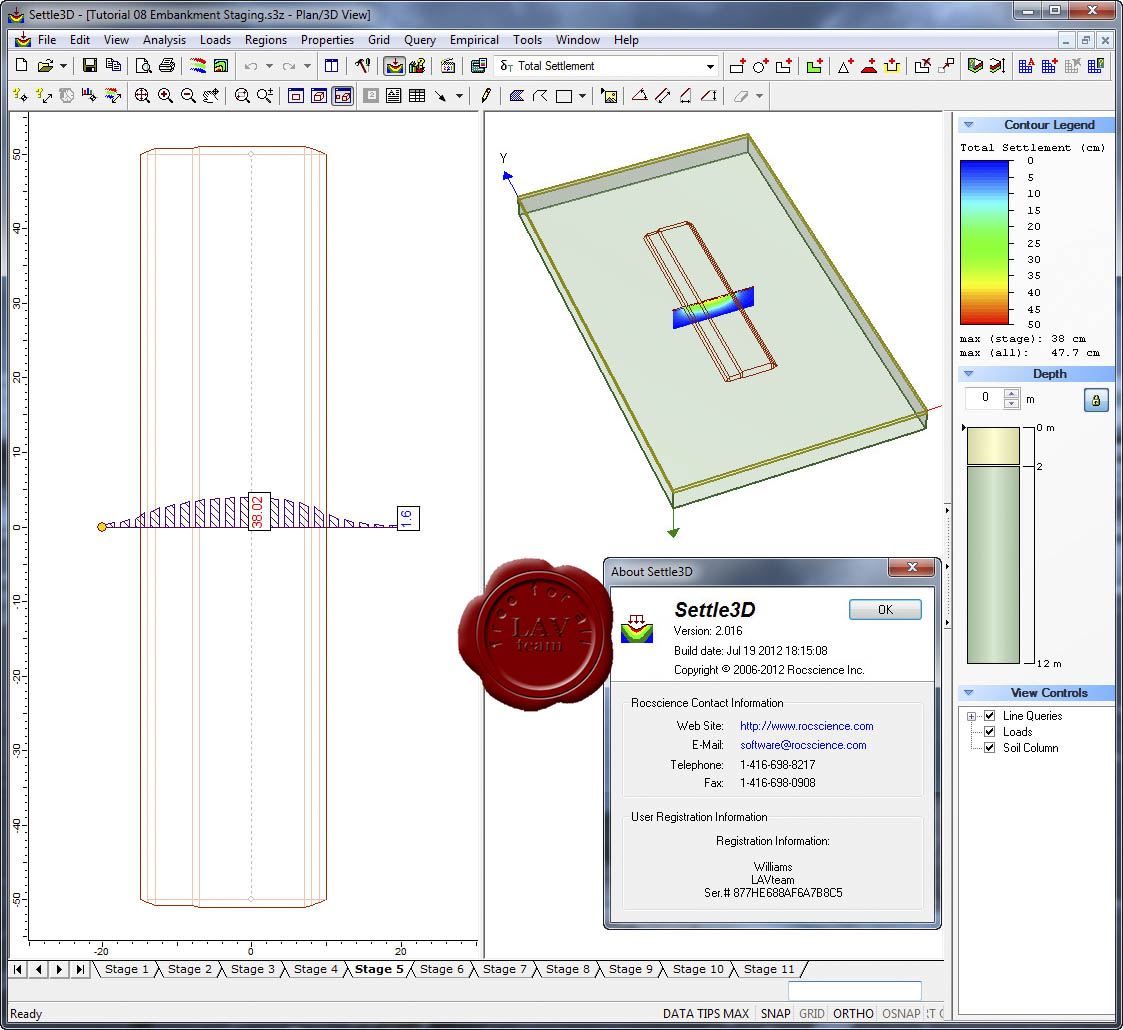Toggle SNAP in the status bar

point(775,1014)
